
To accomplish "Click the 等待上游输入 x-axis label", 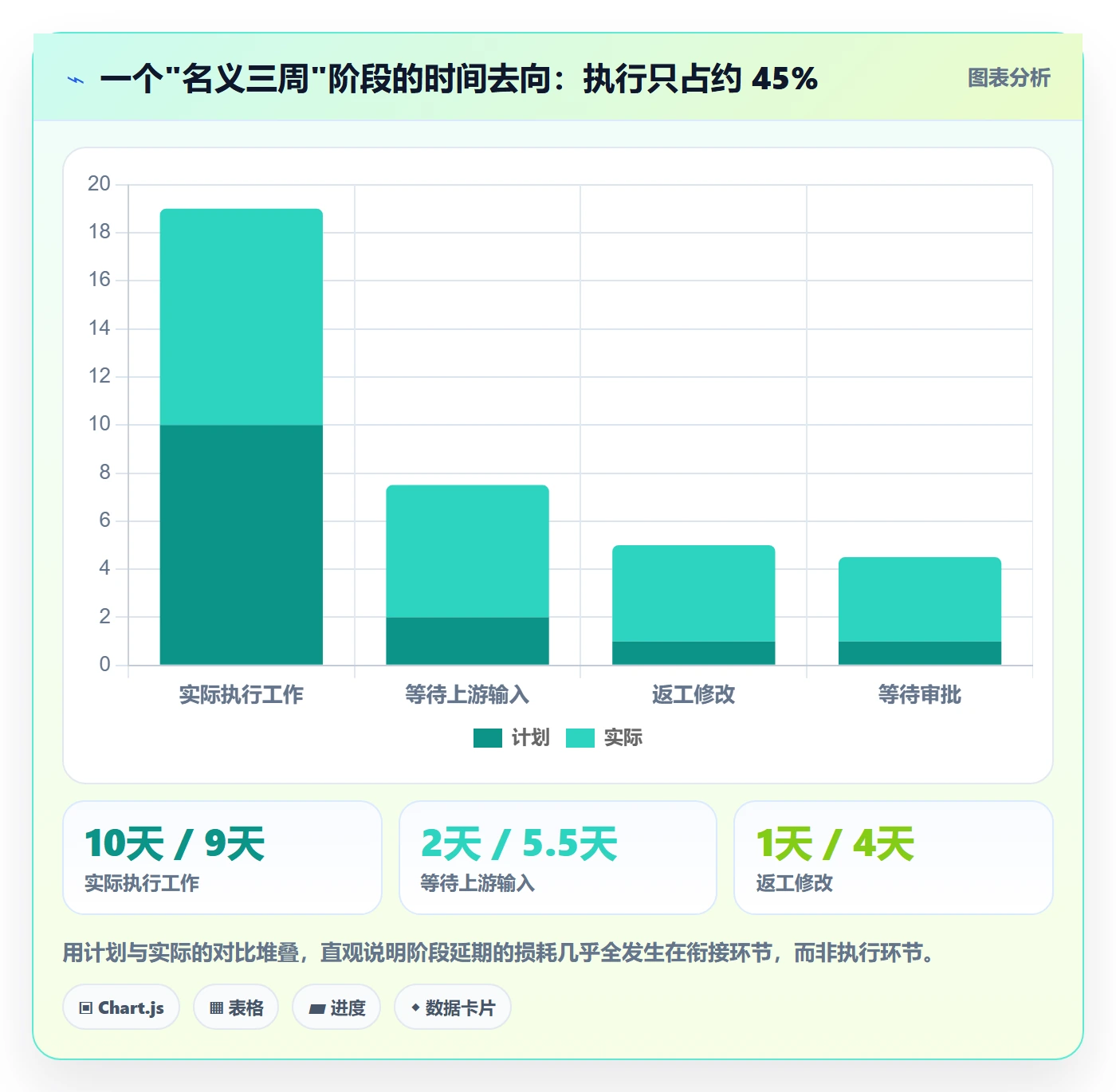I will coord(467,695).
